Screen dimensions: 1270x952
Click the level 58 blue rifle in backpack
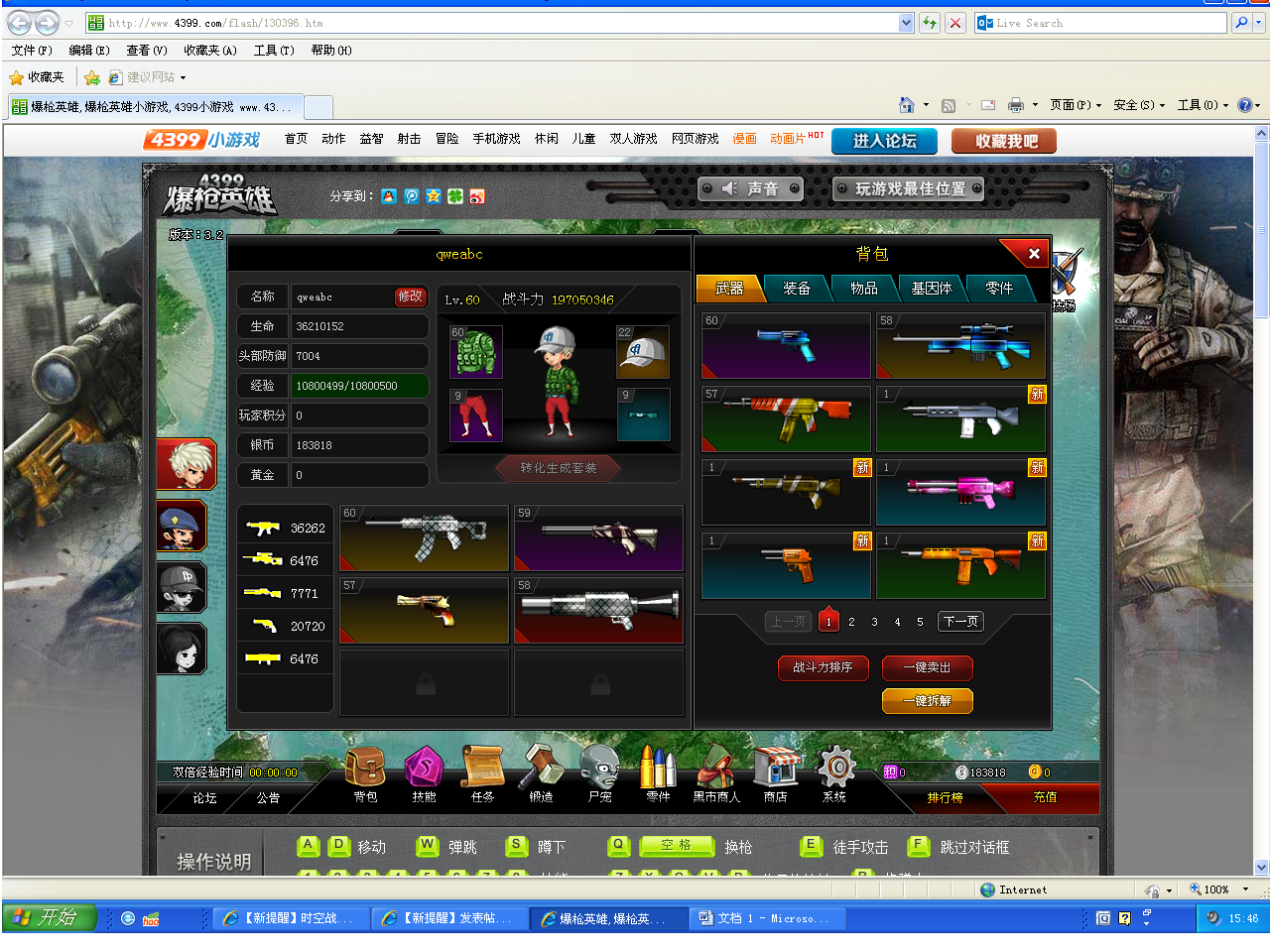pos(960,346)
